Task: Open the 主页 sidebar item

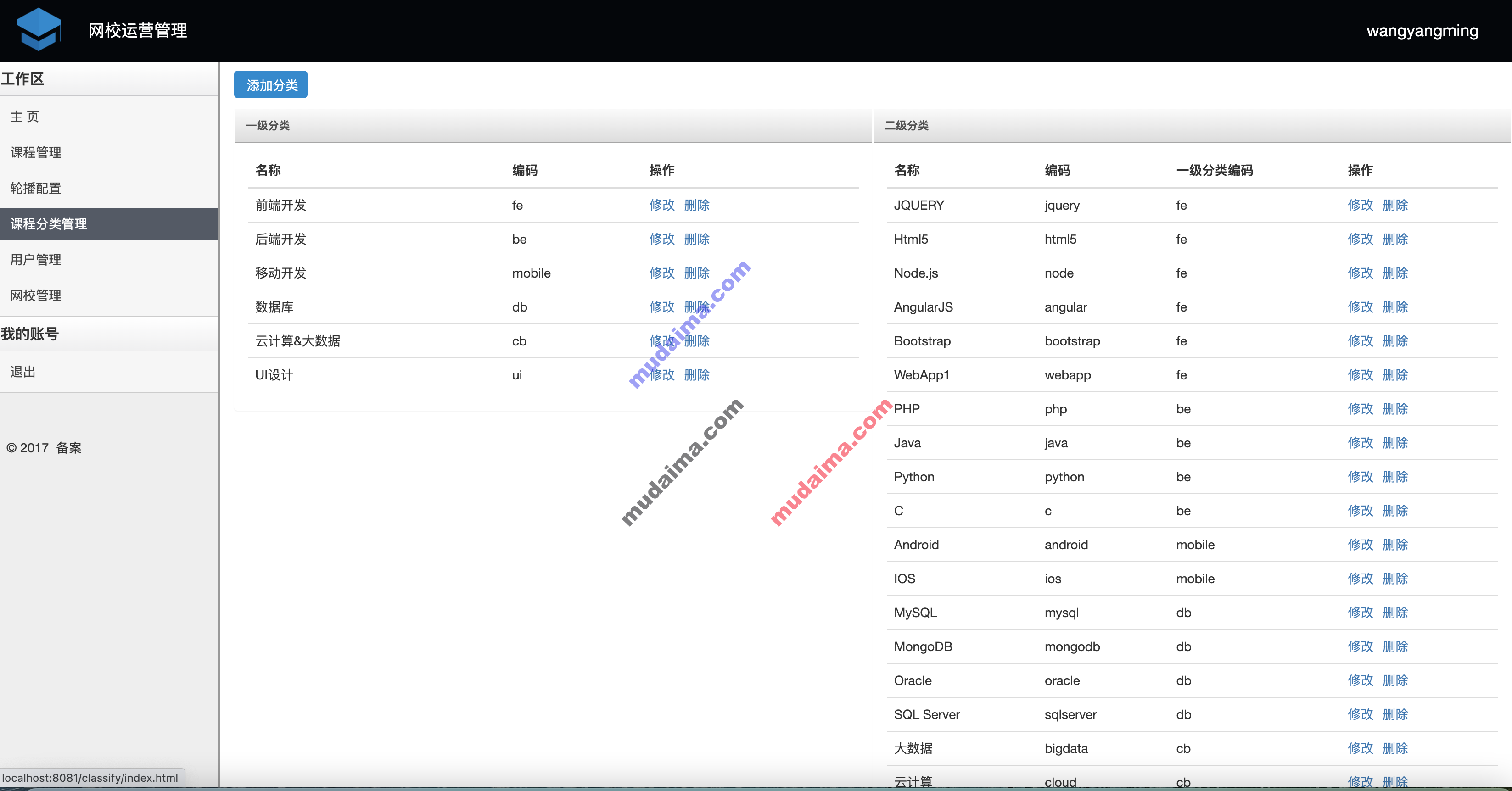Action: click(x=25, y=117)
